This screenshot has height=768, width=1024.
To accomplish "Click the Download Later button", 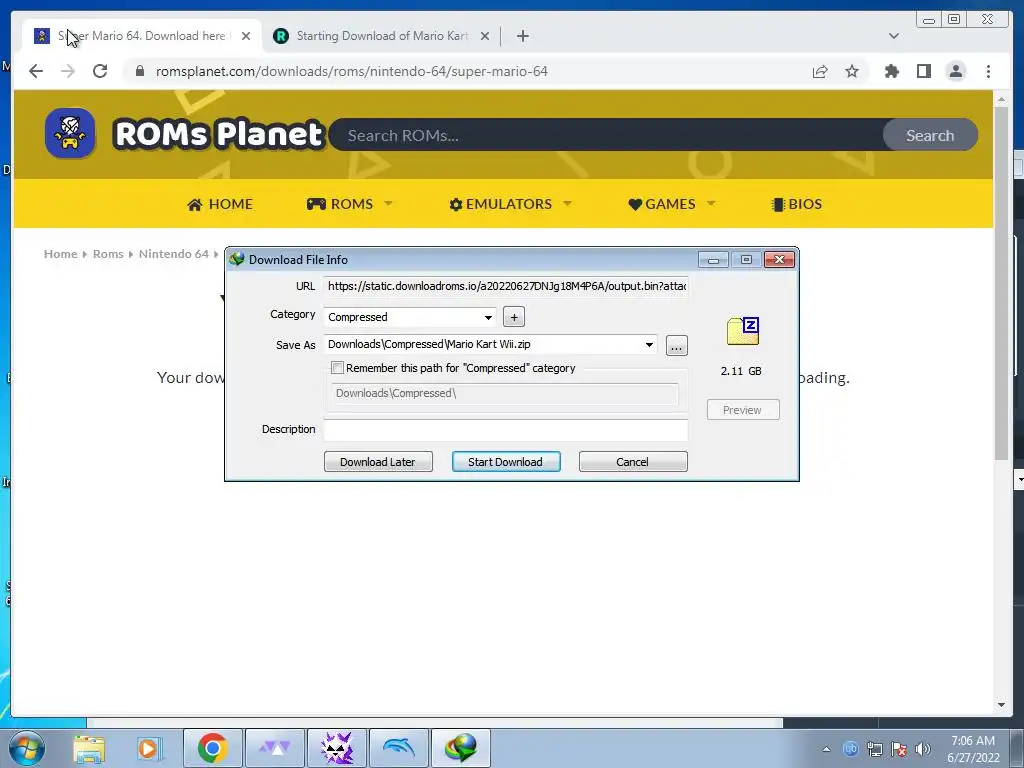I will (378, 462).
